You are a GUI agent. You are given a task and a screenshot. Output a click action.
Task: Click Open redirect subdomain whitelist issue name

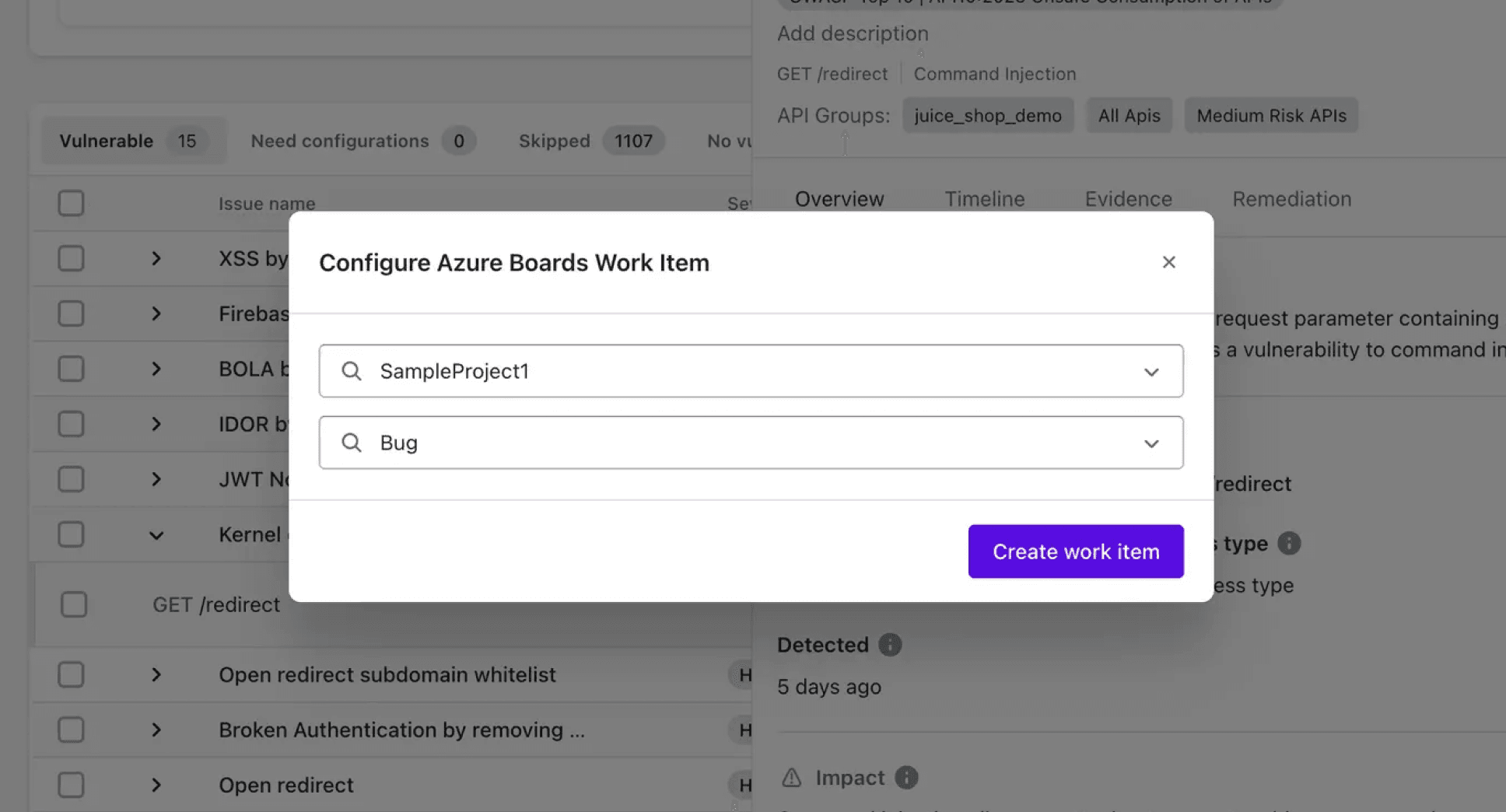click(x=387, y=674)
